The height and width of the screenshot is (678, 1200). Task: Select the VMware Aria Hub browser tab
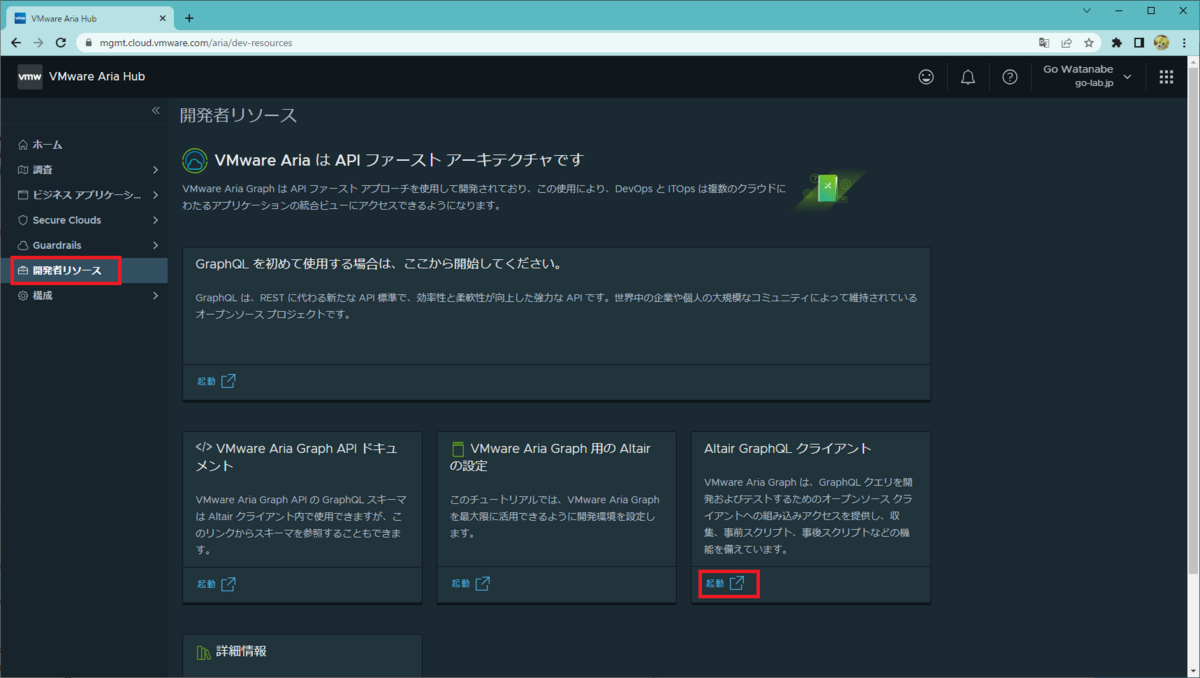coord(90,18)
